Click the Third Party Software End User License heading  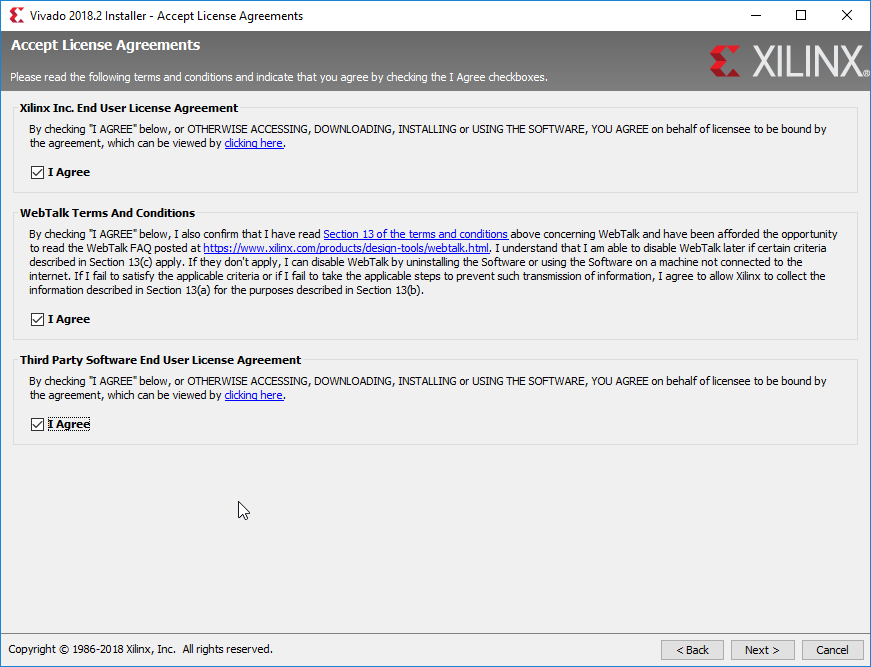161,360
